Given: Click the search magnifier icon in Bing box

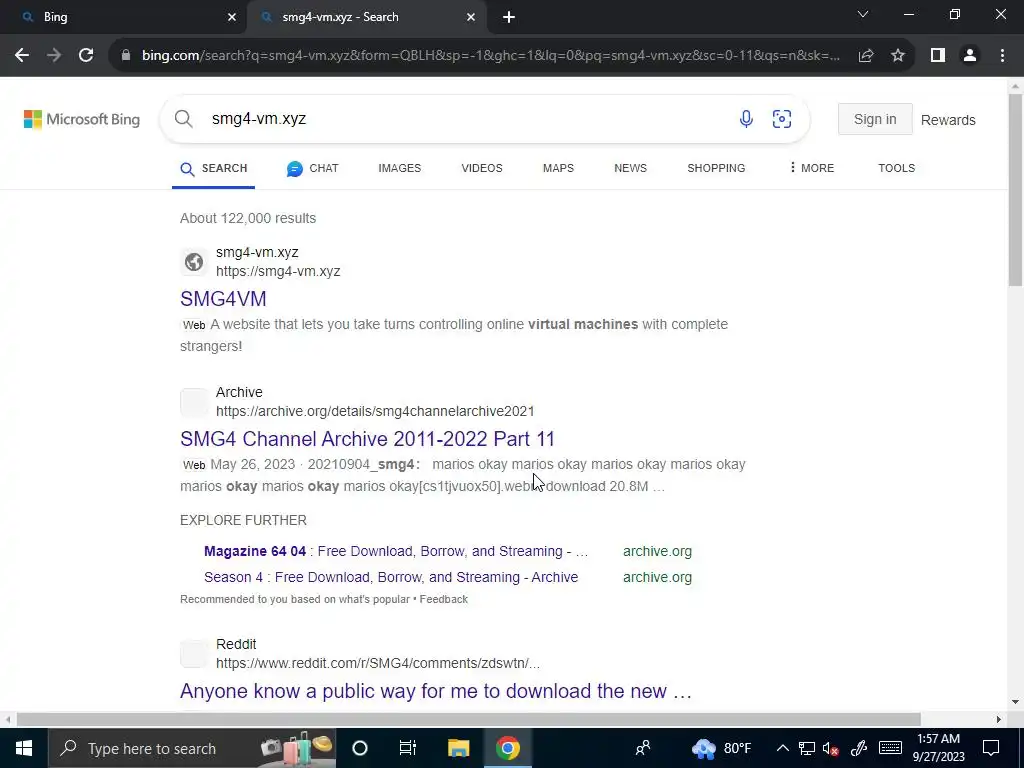Looking at the screenshot, I should point(184,119).
